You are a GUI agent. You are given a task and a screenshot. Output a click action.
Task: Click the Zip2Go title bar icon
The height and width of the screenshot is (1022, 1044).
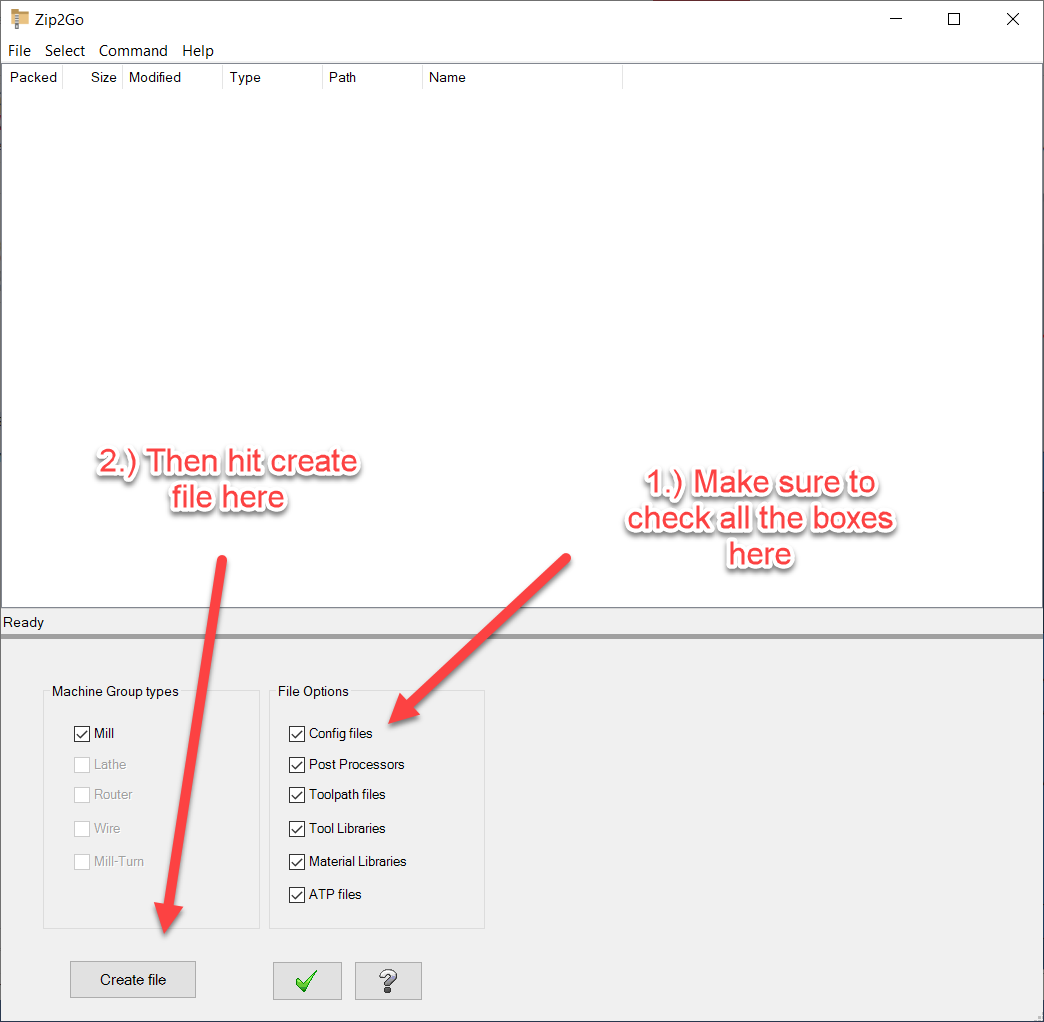[19, 19]
